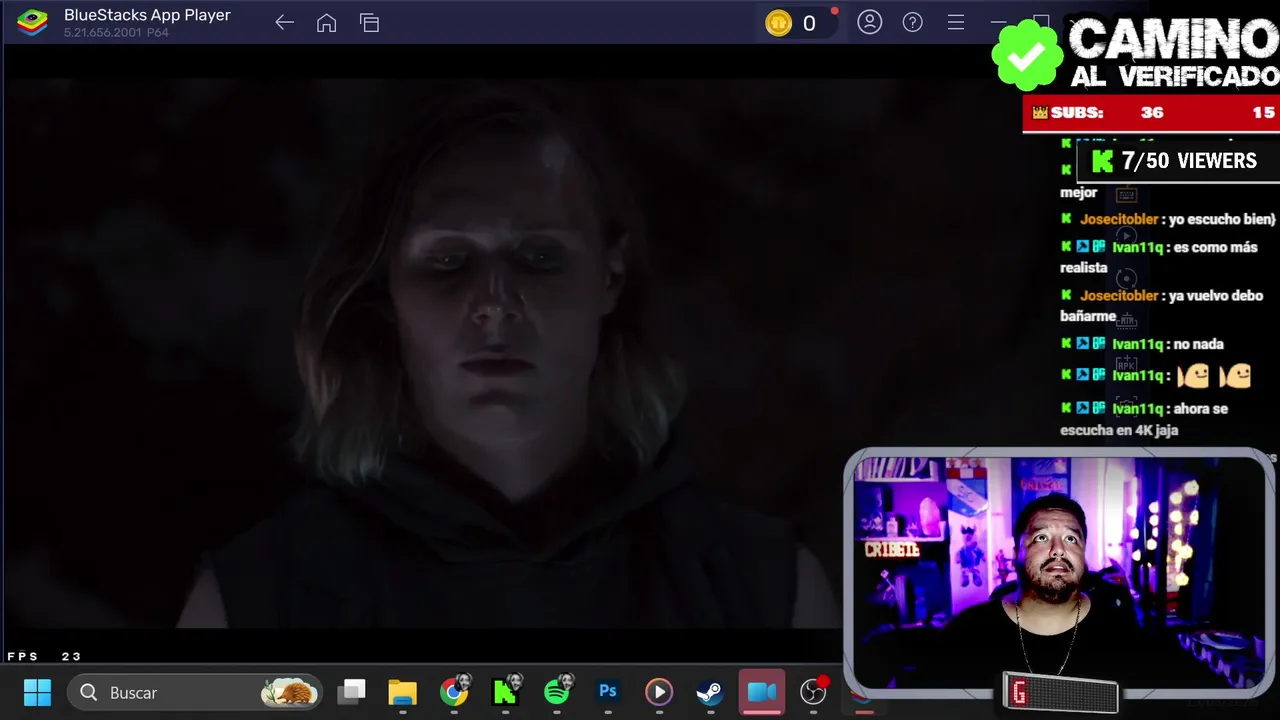Open the BlueStacks hamburger menu
Image resolution: width=1280 pixels, height=720 pixels.
pos(956,22)
